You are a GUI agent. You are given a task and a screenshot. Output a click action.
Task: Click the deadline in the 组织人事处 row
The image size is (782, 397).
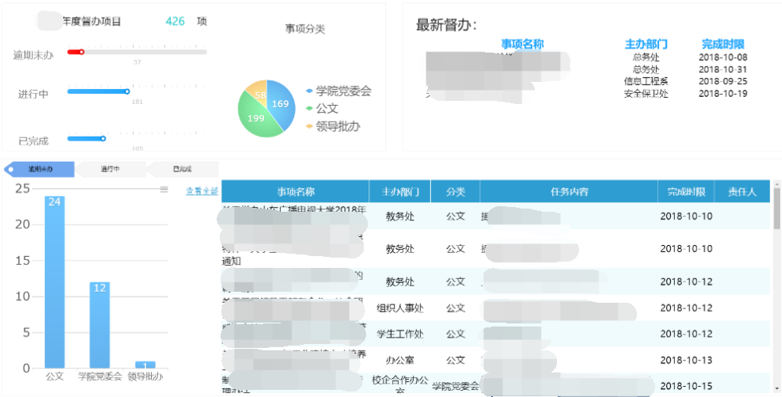686,308
